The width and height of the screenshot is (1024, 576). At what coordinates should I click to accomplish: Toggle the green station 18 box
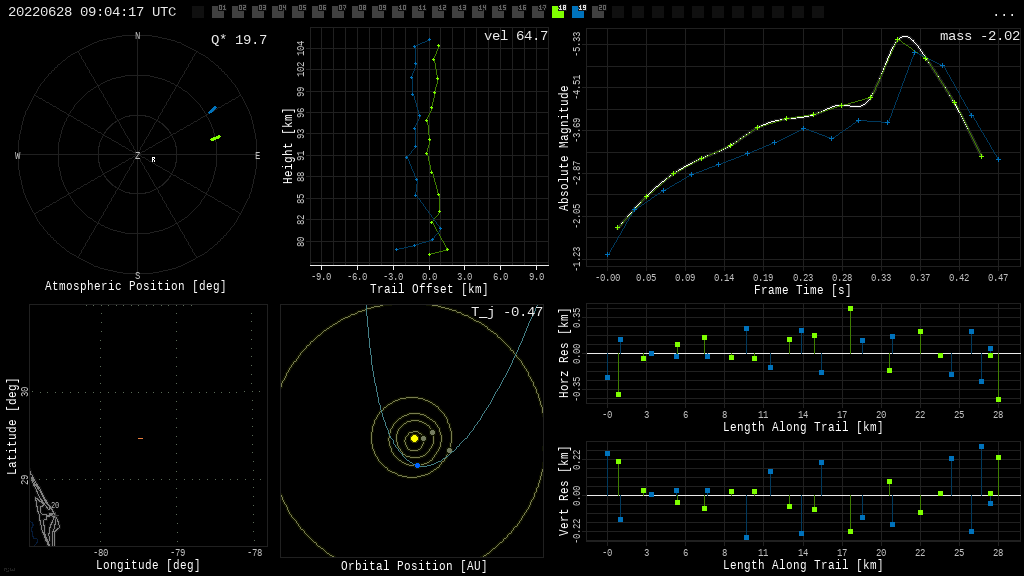coord(558,12)
